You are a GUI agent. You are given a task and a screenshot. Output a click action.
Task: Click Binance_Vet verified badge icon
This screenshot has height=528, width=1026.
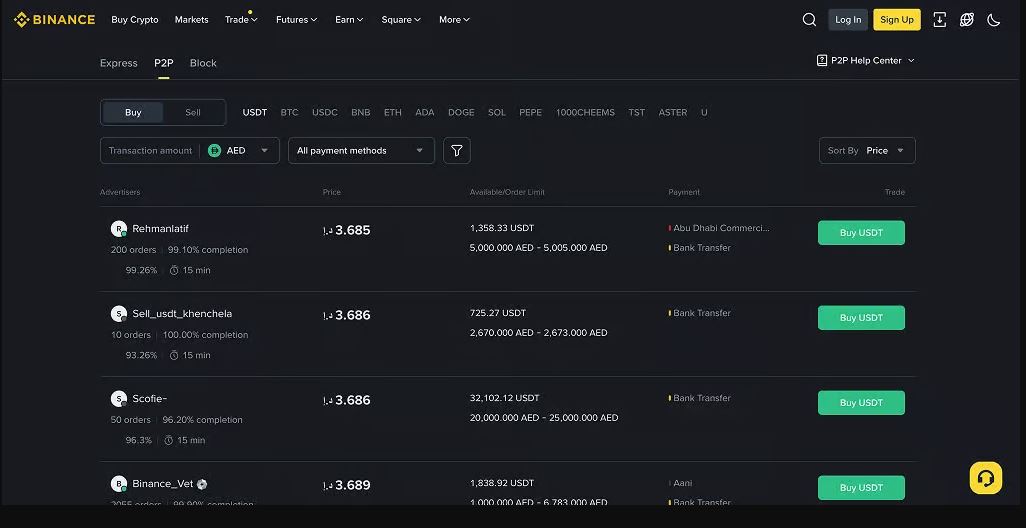202,484
